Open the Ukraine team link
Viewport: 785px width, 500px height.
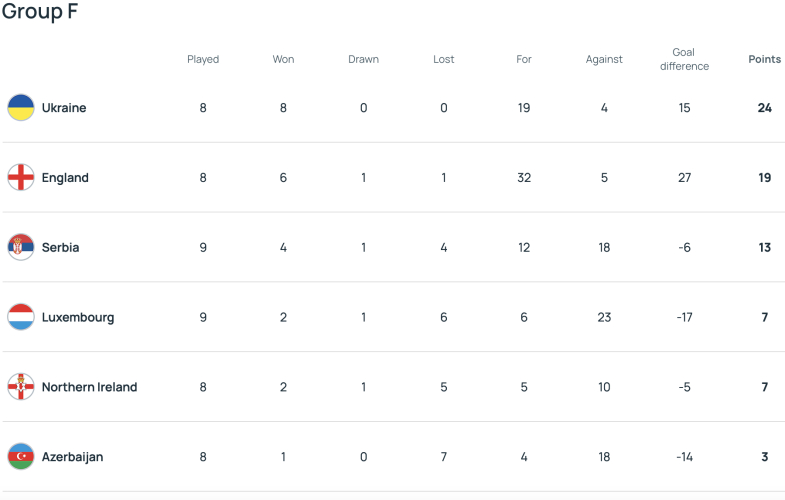pos(64,108)
